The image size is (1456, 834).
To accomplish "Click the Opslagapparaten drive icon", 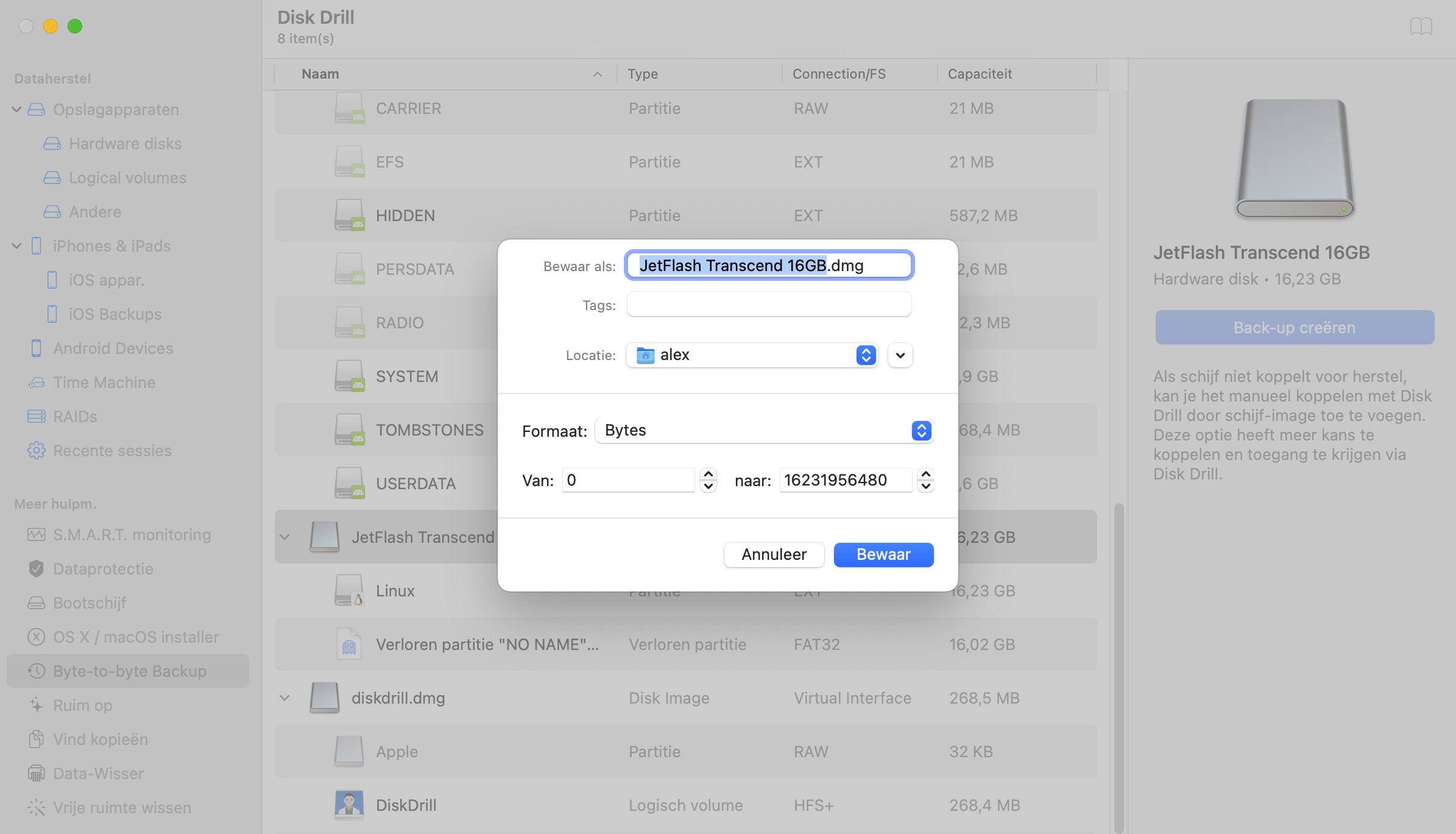I will pyautogui.click(x=37, y=110).
